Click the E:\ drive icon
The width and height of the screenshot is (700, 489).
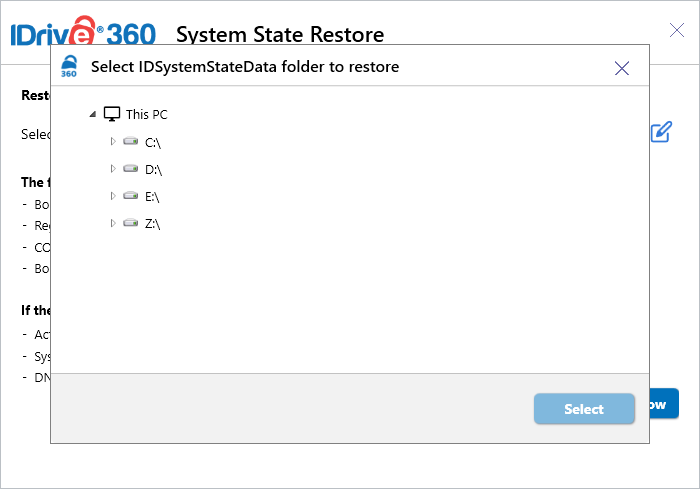pyautogui.click(x=130, y=196)
